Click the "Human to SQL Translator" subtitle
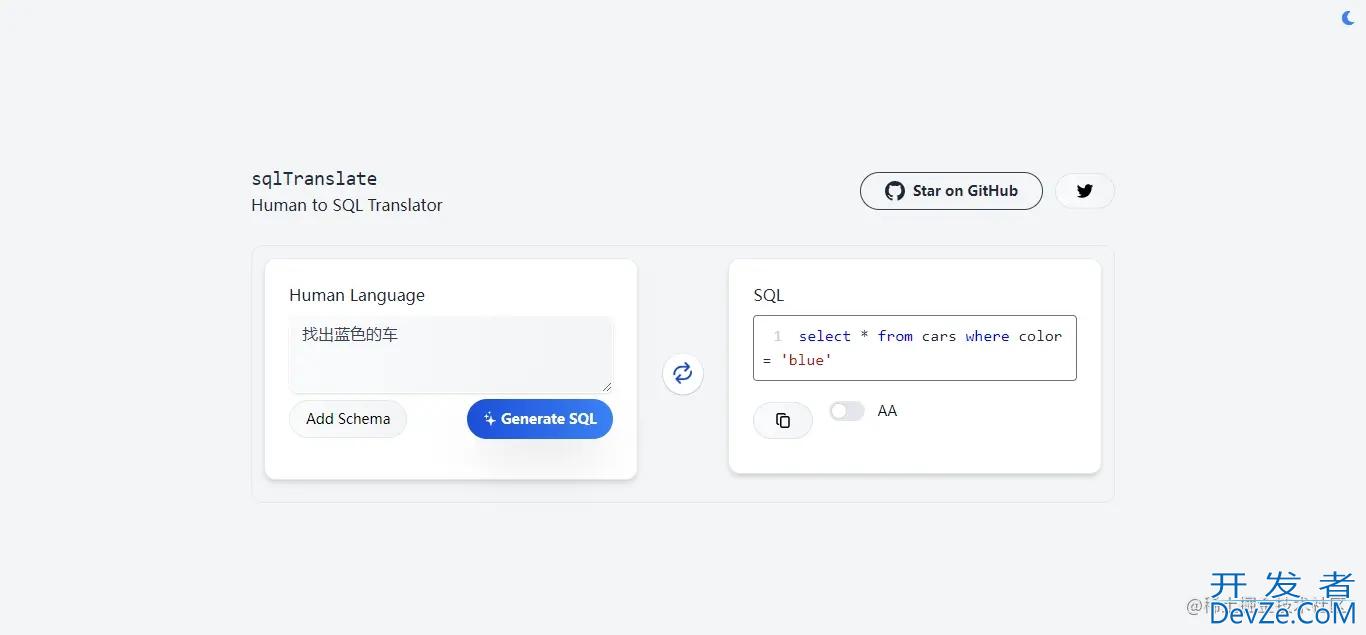 347,205
